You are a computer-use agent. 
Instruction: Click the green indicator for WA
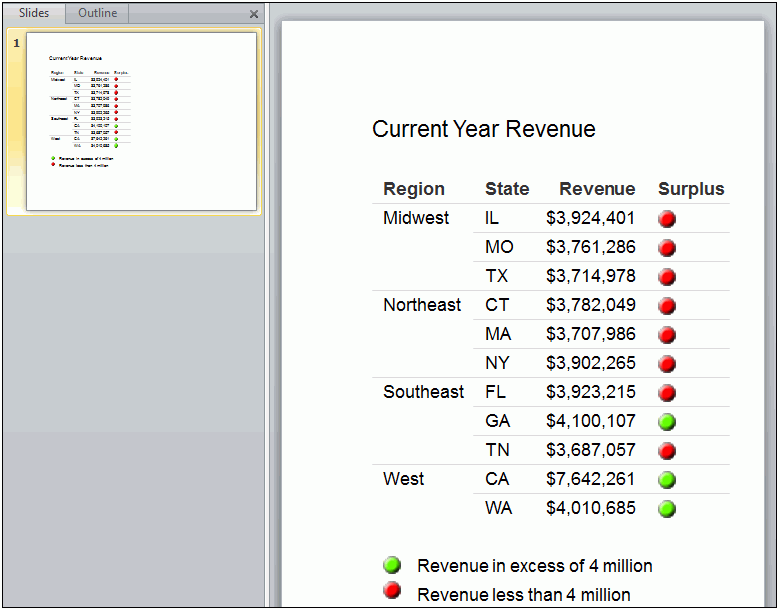coord(667,509)
